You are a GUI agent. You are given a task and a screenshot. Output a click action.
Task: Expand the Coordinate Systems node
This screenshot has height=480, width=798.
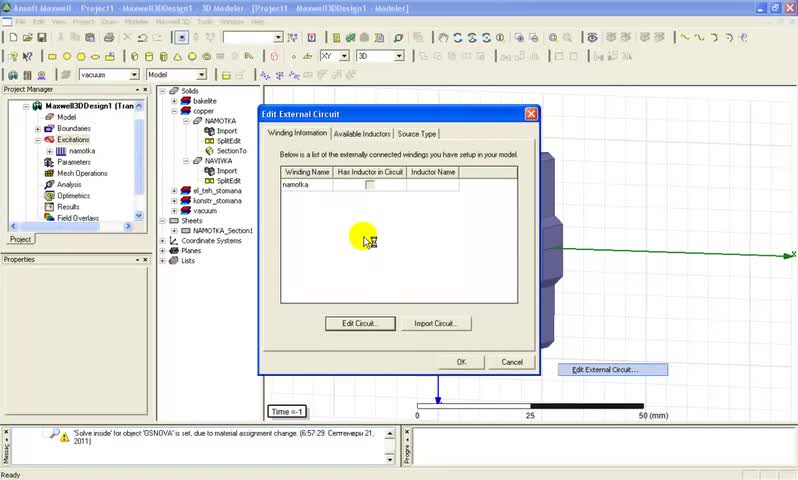click(162, 241)
